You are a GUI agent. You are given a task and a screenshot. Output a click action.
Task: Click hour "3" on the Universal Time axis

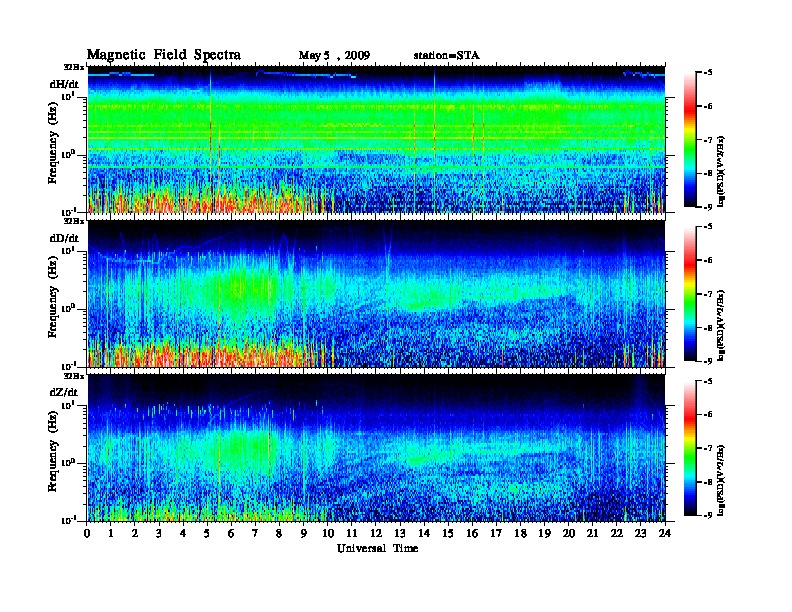[x=159, y=534]
